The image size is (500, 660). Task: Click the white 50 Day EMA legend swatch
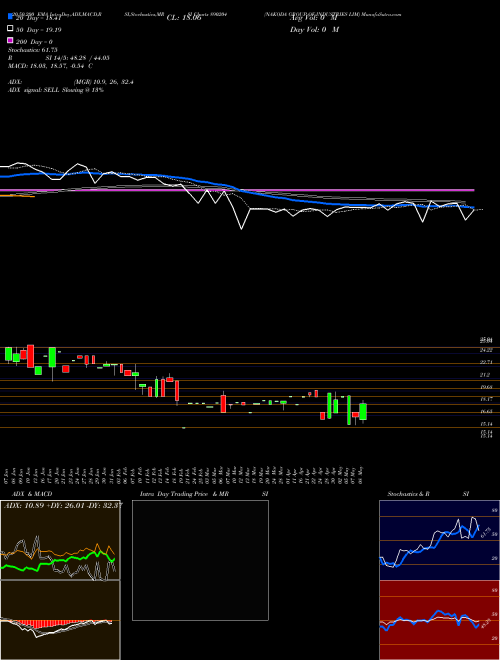coord(11,29)
